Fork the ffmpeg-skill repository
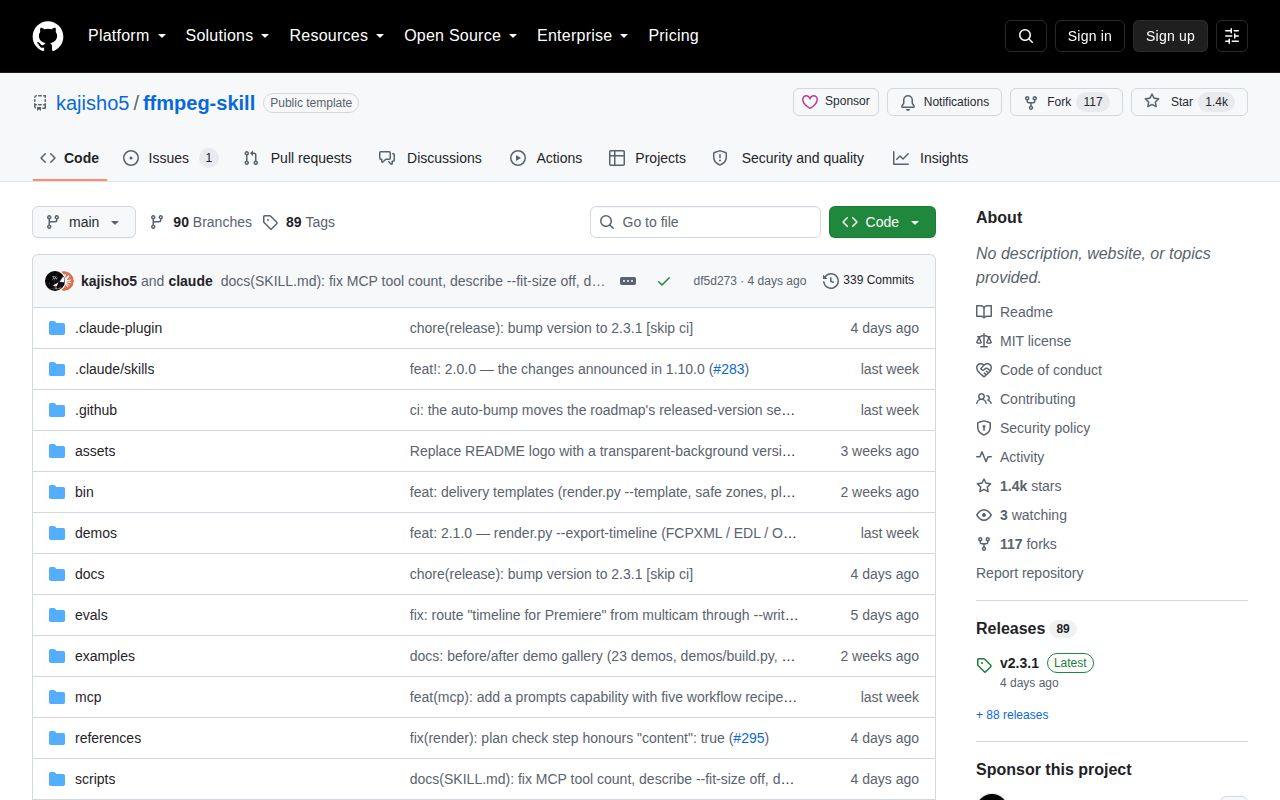 pyautogui.click(x=1066, y=102)
